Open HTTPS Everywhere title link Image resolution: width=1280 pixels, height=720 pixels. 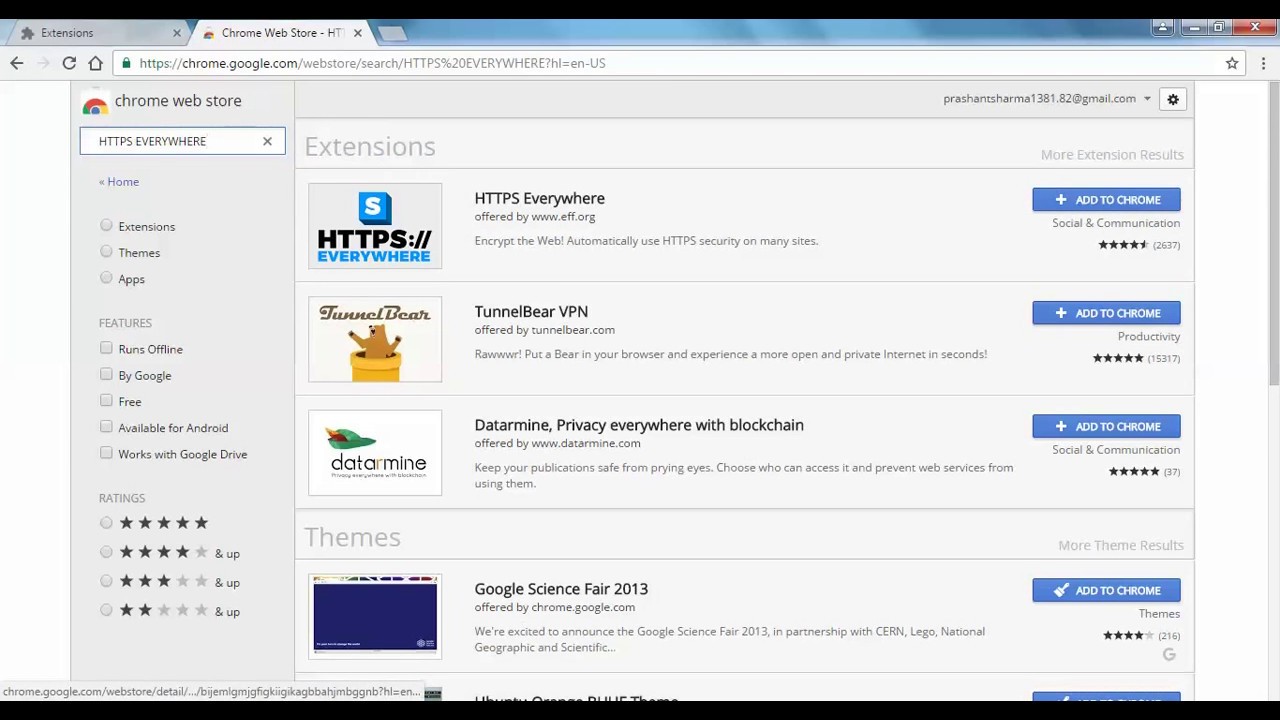pos(539,198)
